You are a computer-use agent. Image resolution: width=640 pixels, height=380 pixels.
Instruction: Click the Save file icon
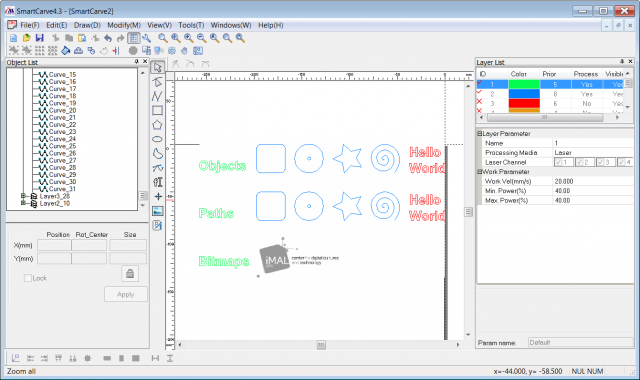[40, 38]
